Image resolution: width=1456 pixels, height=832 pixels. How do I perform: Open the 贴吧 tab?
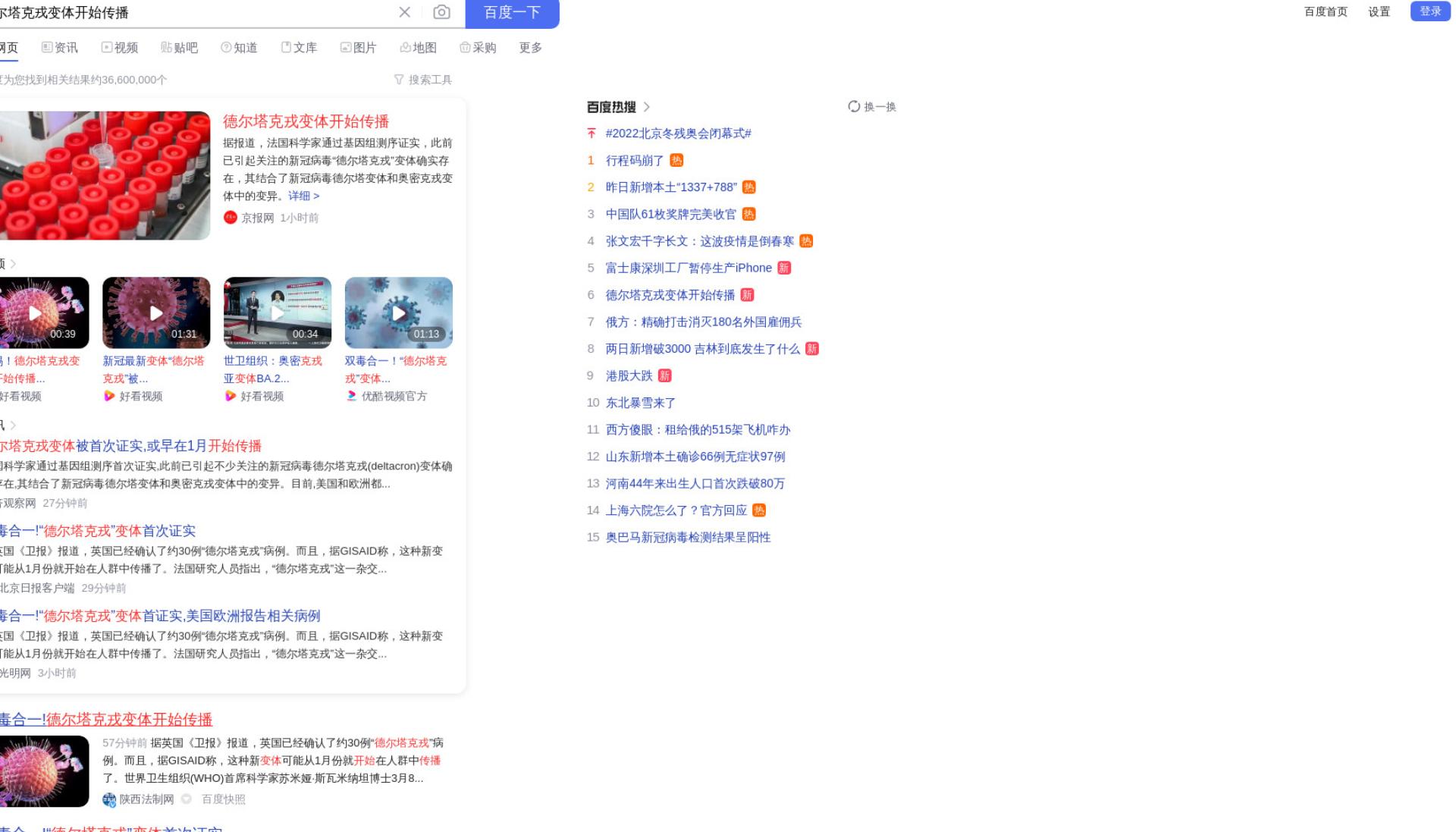point(180,48)
